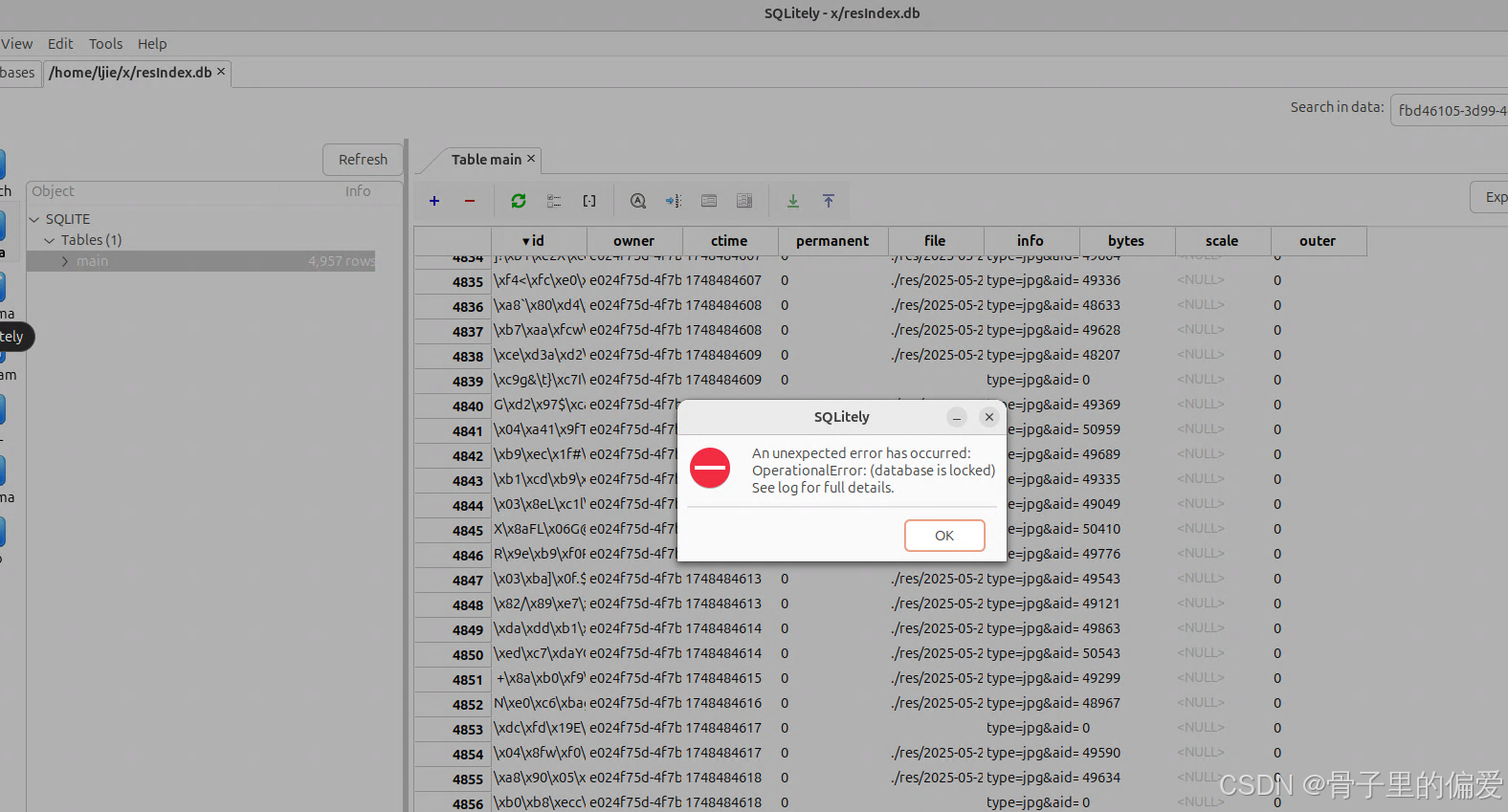Click the Refresh button

pos(363,160)
